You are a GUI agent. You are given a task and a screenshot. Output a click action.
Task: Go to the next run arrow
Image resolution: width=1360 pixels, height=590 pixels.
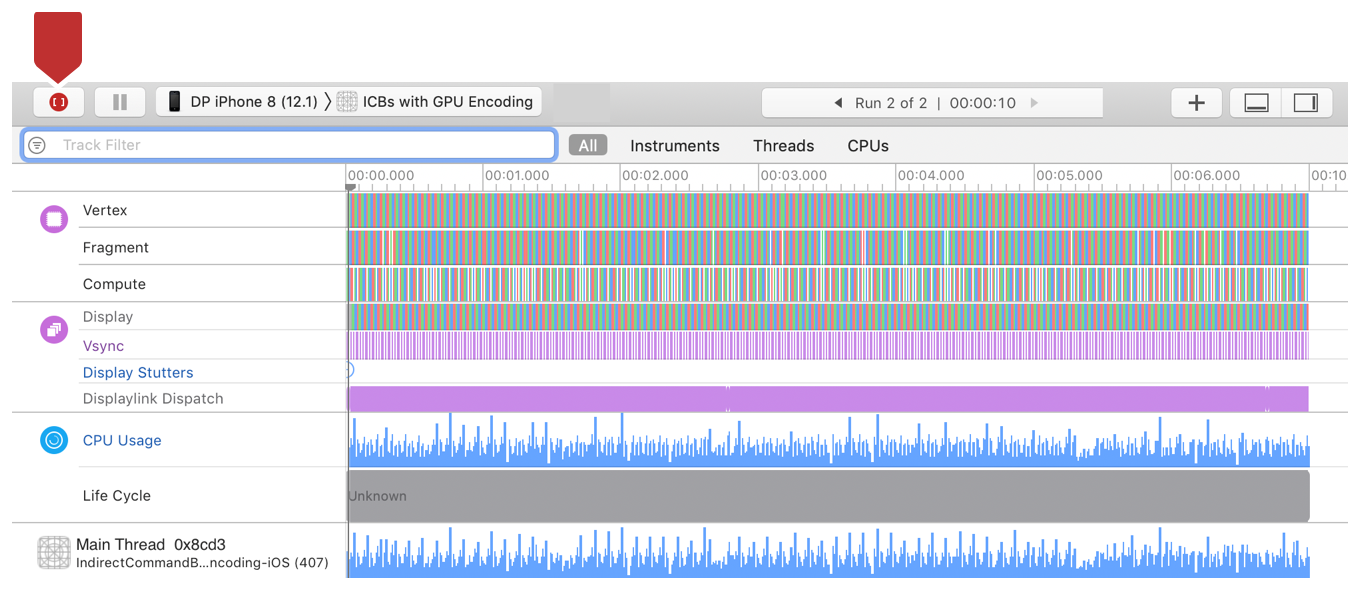point(1034,103)
